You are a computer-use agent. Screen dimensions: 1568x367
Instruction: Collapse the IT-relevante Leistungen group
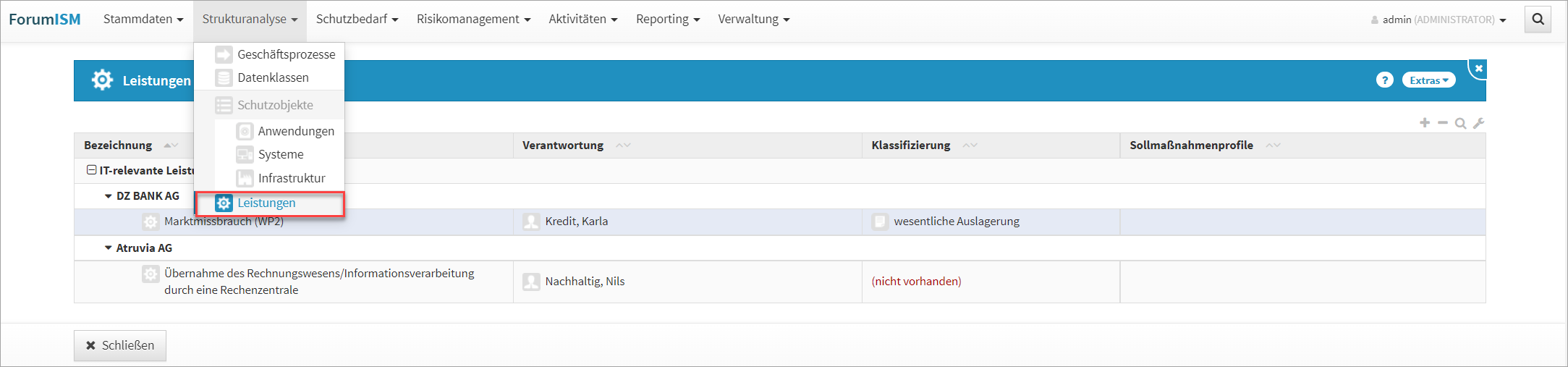click(91, 170)
